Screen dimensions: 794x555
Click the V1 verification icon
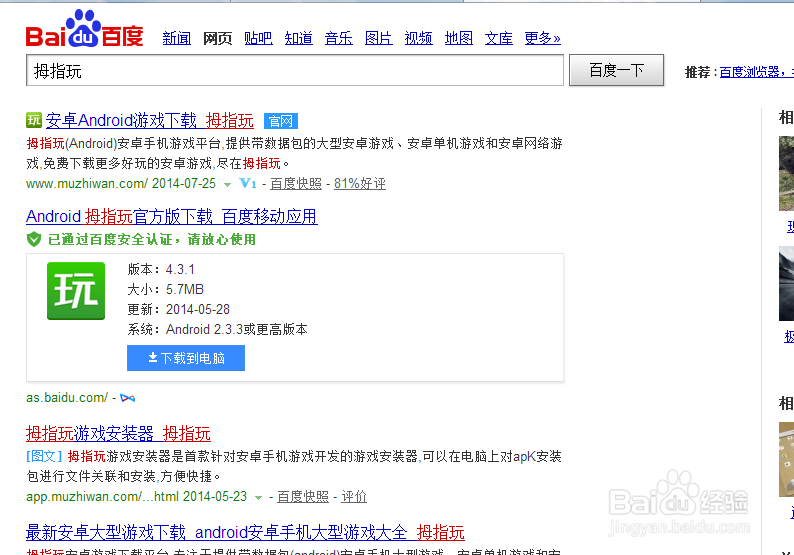tap(248, 183)
